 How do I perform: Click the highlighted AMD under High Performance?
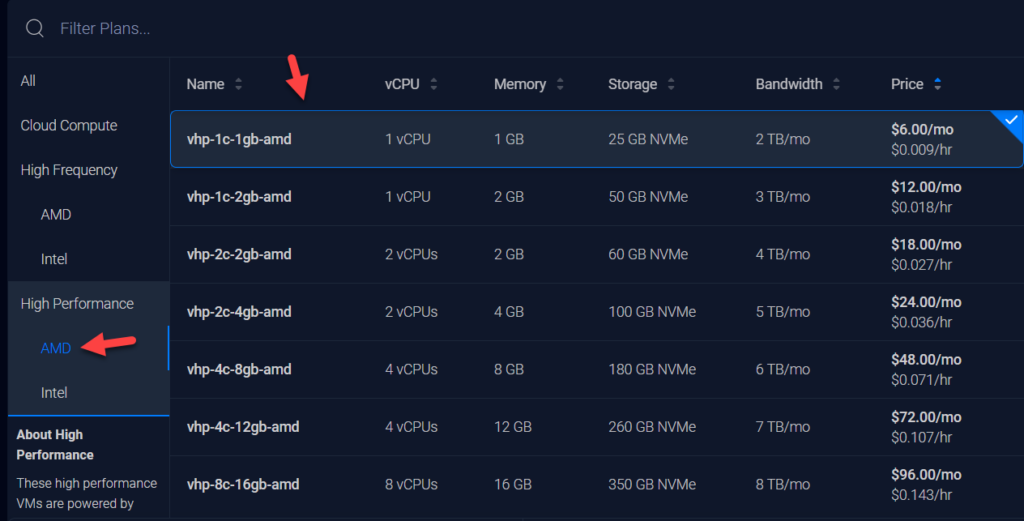pyautogui.click(x=56, y=348)
